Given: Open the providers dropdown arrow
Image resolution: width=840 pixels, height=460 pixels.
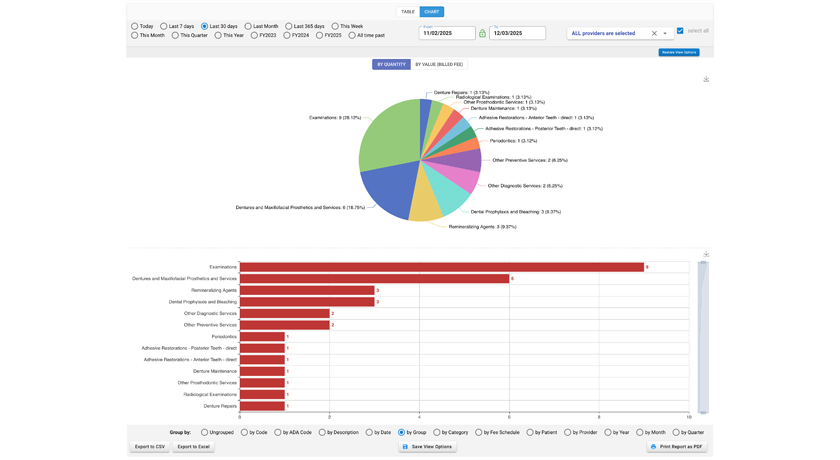Looking at the screenshot, I should (x=665, y=33).
